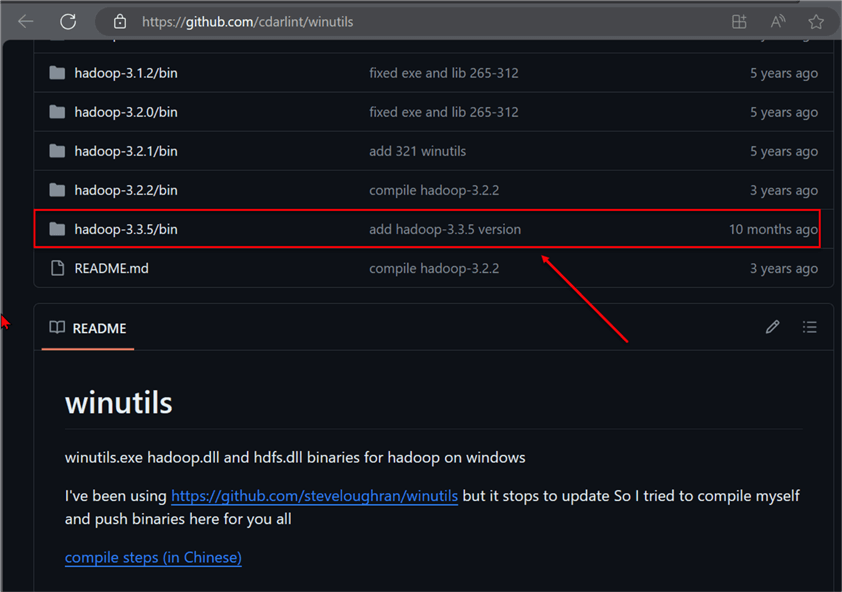Viewport: 842px width, 592px height.
Task: Open the hadoop-3.2.2/bin folder
Action: pyautogui.click(x=126, y=191)
